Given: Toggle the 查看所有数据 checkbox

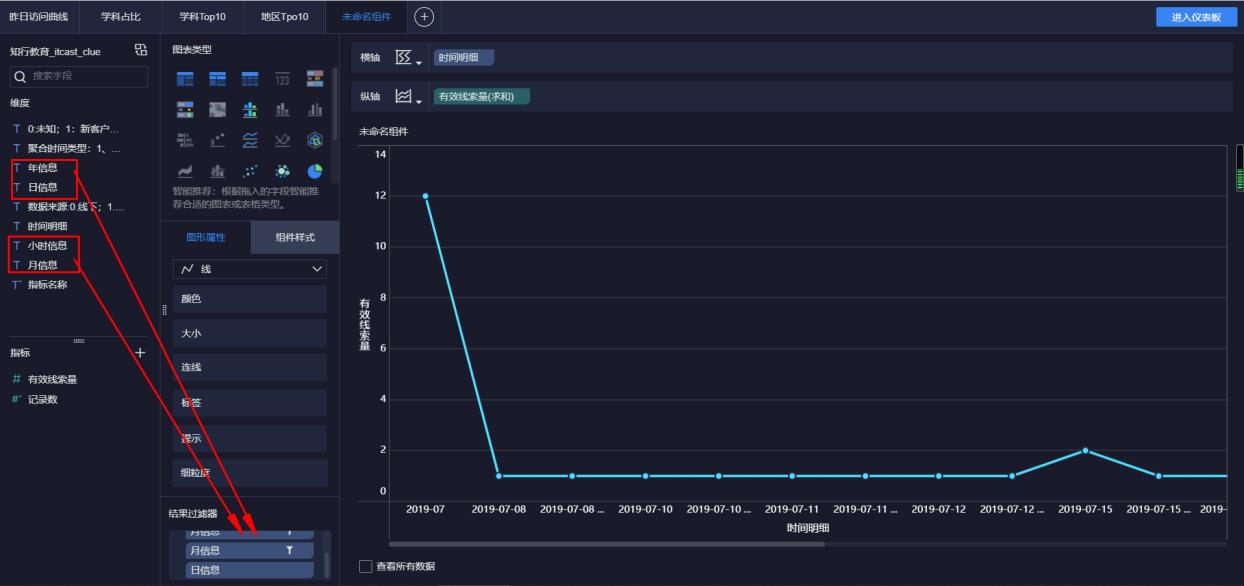Looking at the screenshot, I should (365, 567).
